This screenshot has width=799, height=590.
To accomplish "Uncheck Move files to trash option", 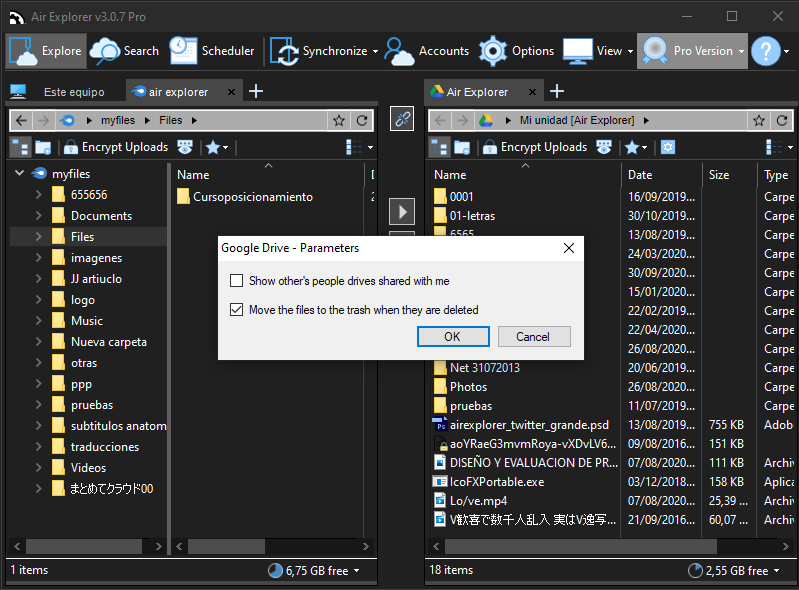I will [236, 310].
